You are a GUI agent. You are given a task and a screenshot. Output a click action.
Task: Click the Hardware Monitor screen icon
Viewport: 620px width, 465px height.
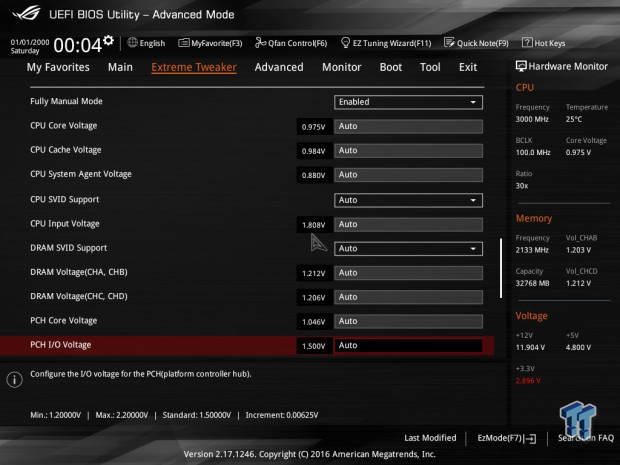[x=521, y=66]
